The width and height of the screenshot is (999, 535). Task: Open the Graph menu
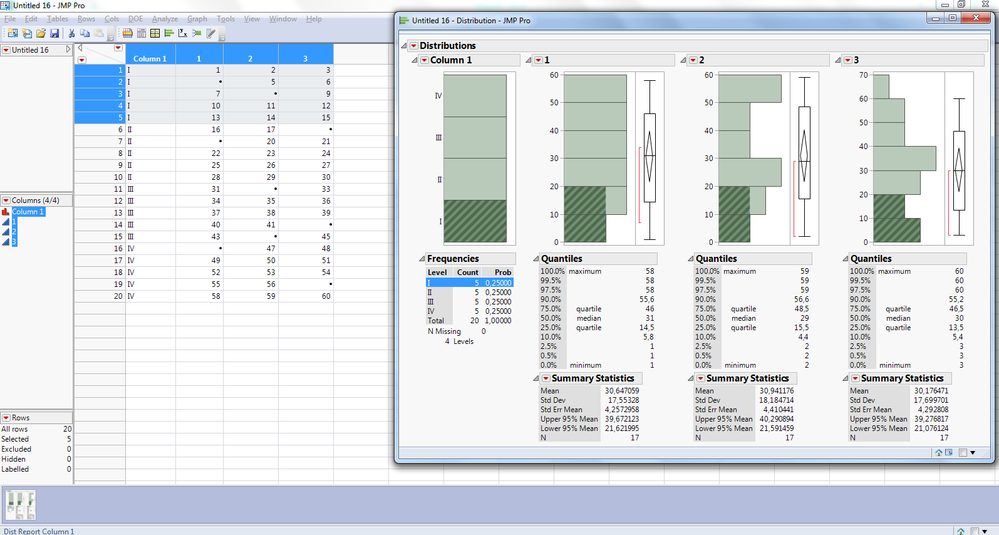pyautogui.click(x=196, y=19)
